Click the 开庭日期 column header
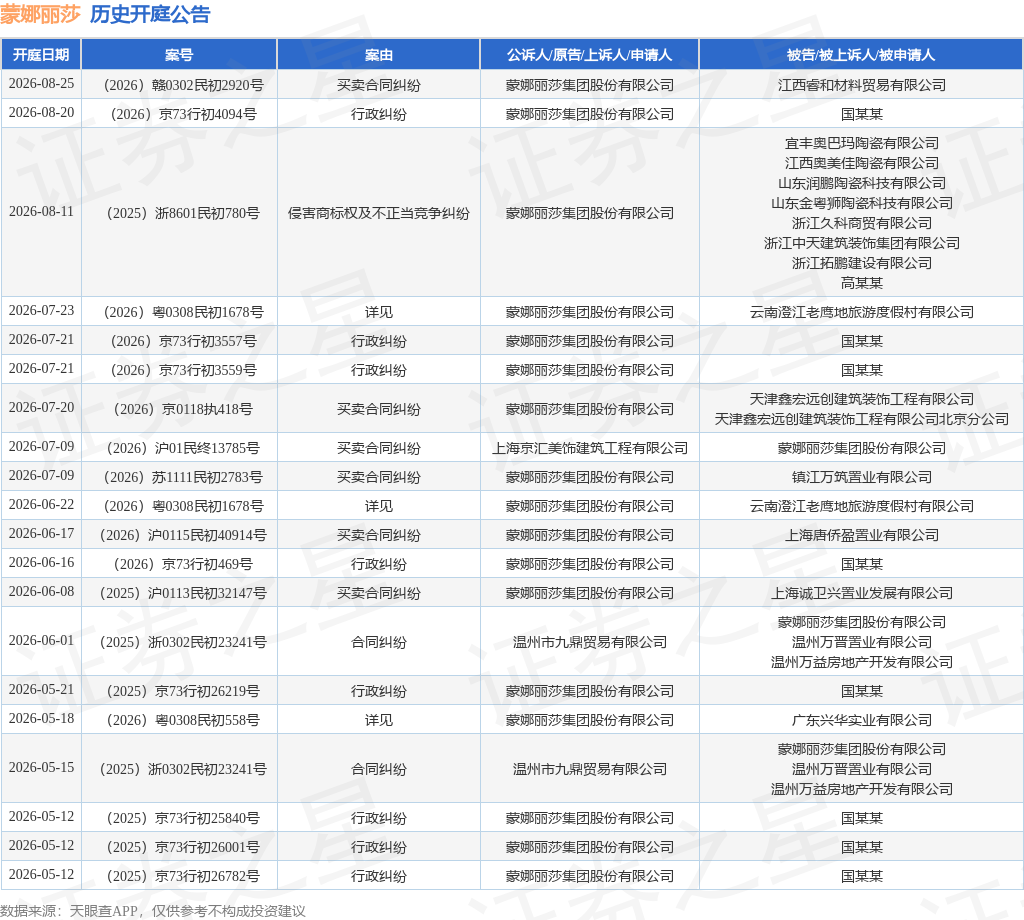The width and height of the screenshot is (1024, 920). click(x=41, y=55)
